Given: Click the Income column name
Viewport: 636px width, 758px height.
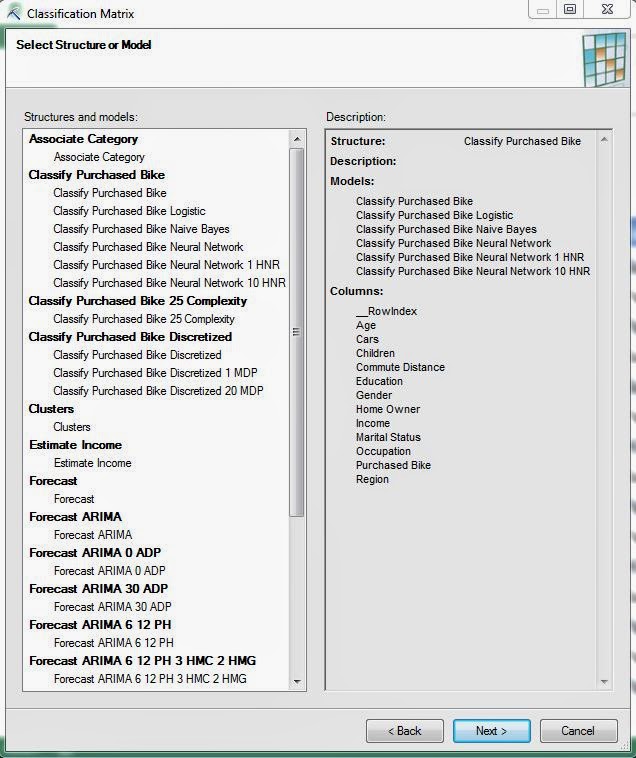Looking at the screenshot, I should pyautogui.click(x=373, y=423).
